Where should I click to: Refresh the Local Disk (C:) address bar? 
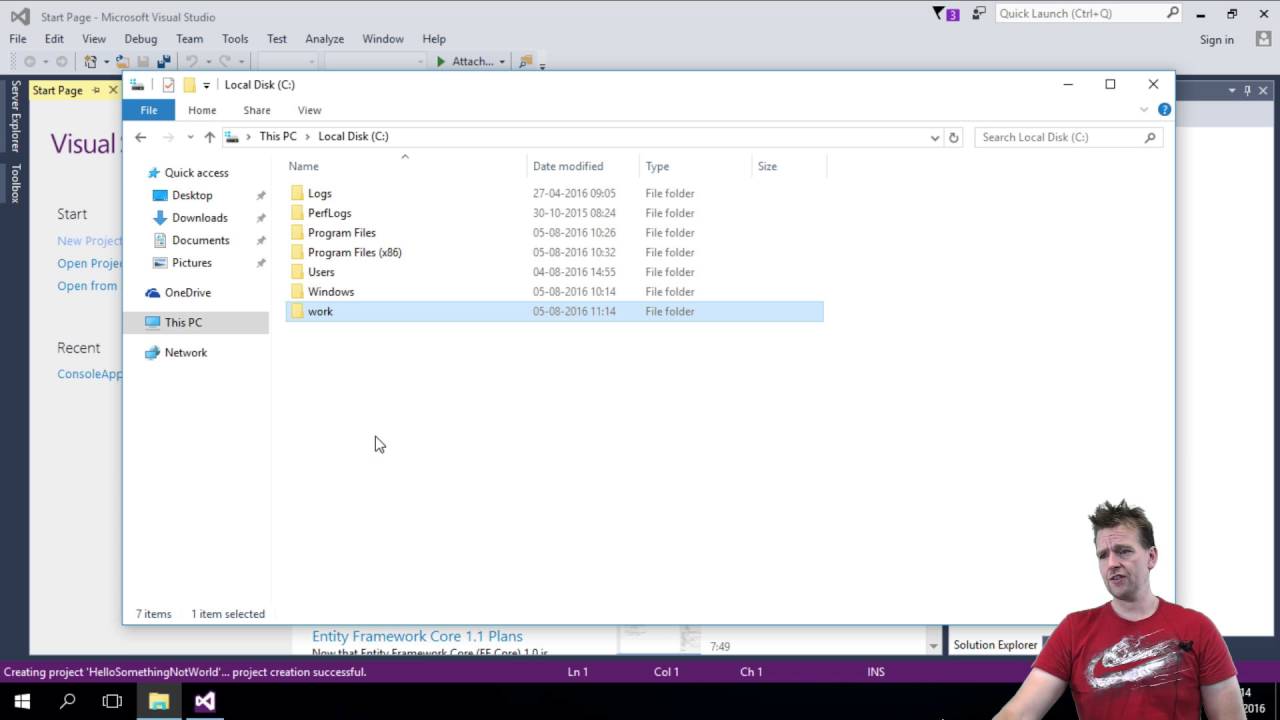[x=954, y=137]
